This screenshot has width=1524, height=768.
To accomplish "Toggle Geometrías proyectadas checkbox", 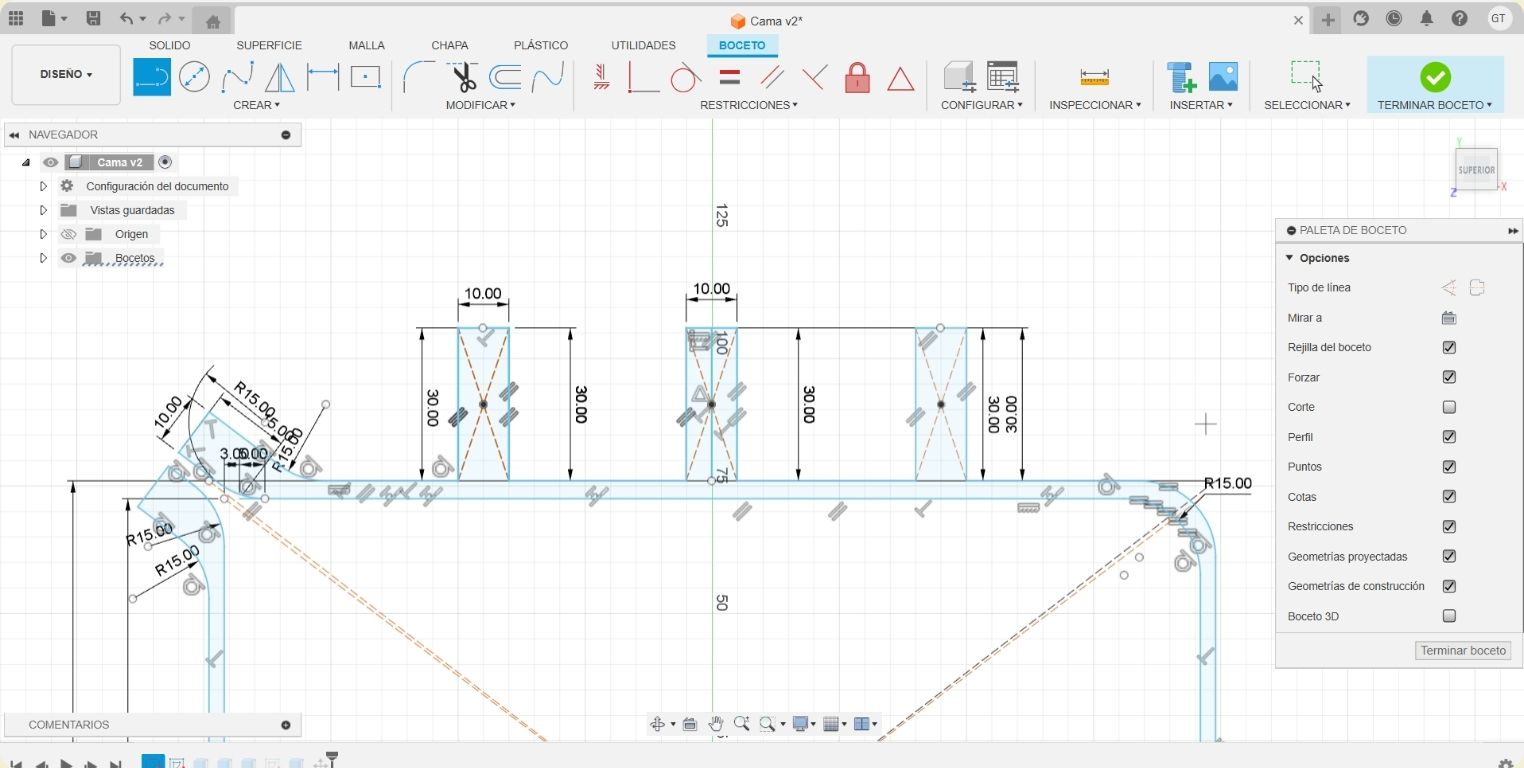I will tap(1449, 556).
